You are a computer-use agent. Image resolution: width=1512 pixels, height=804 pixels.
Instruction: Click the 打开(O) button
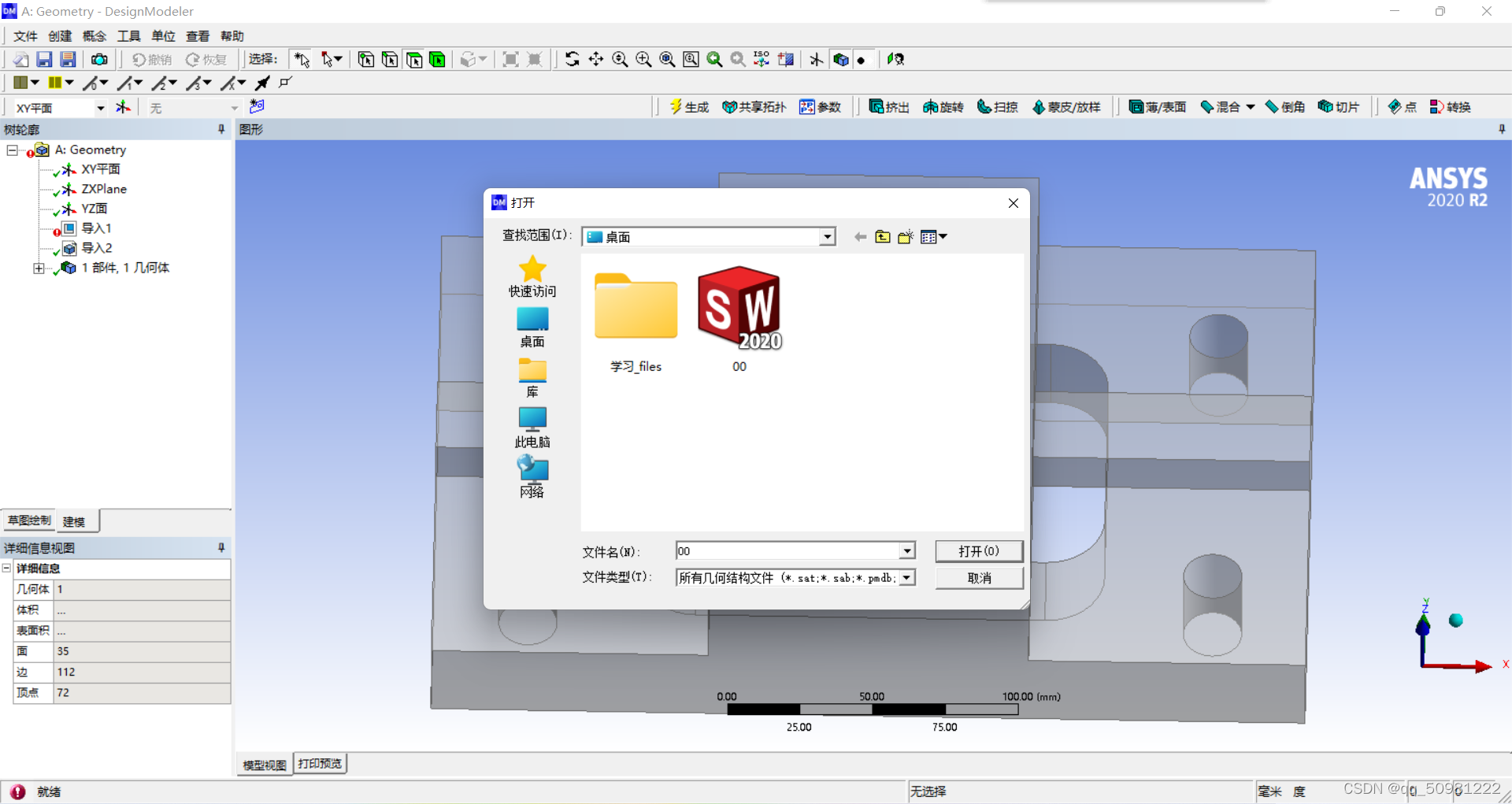[979, 551]
